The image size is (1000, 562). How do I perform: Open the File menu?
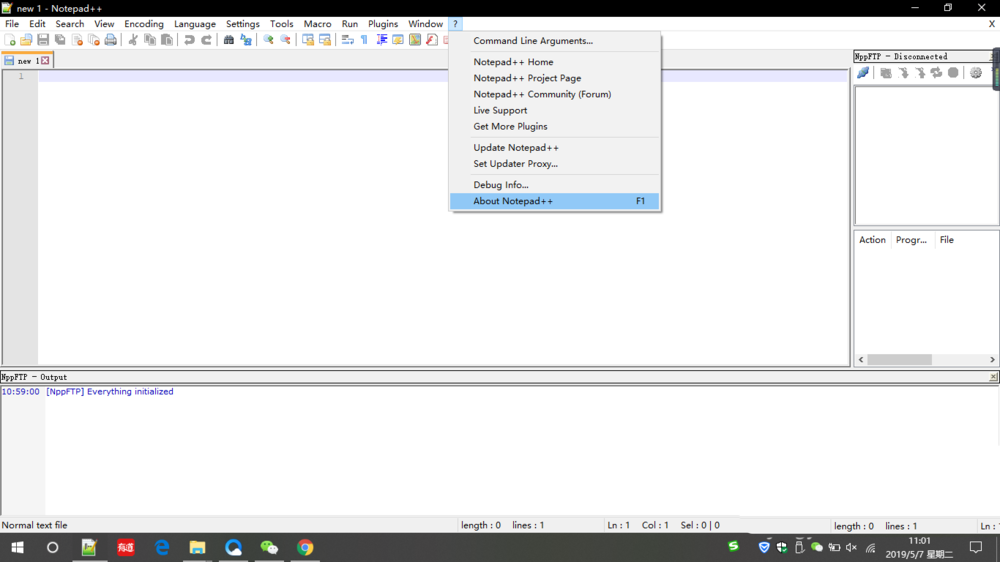12,24
